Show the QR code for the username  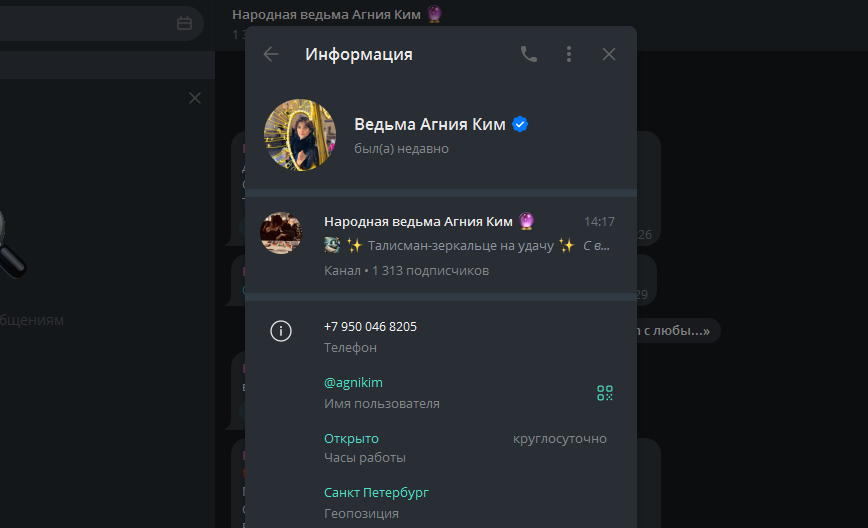[x=604, y=393]
